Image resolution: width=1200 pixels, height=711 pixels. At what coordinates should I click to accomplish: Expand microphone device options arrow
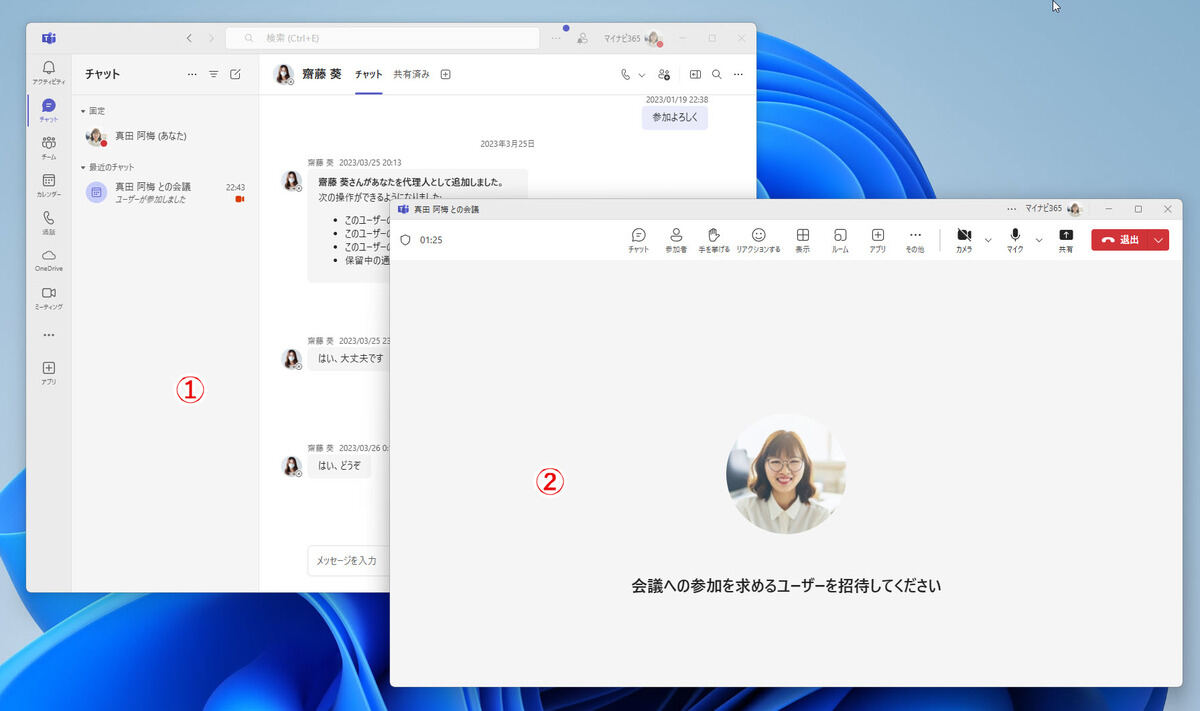pos(1039,240)
